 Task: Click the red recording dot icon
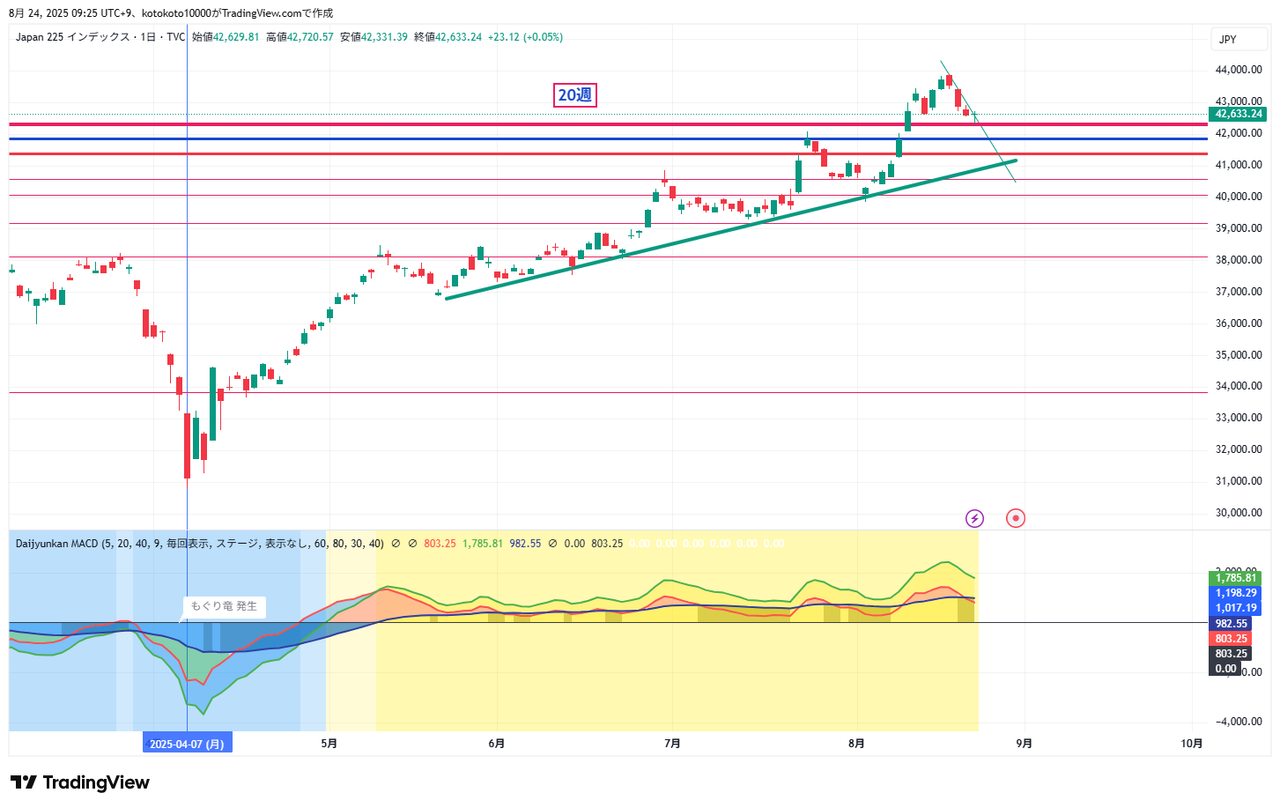[1015, 518]
